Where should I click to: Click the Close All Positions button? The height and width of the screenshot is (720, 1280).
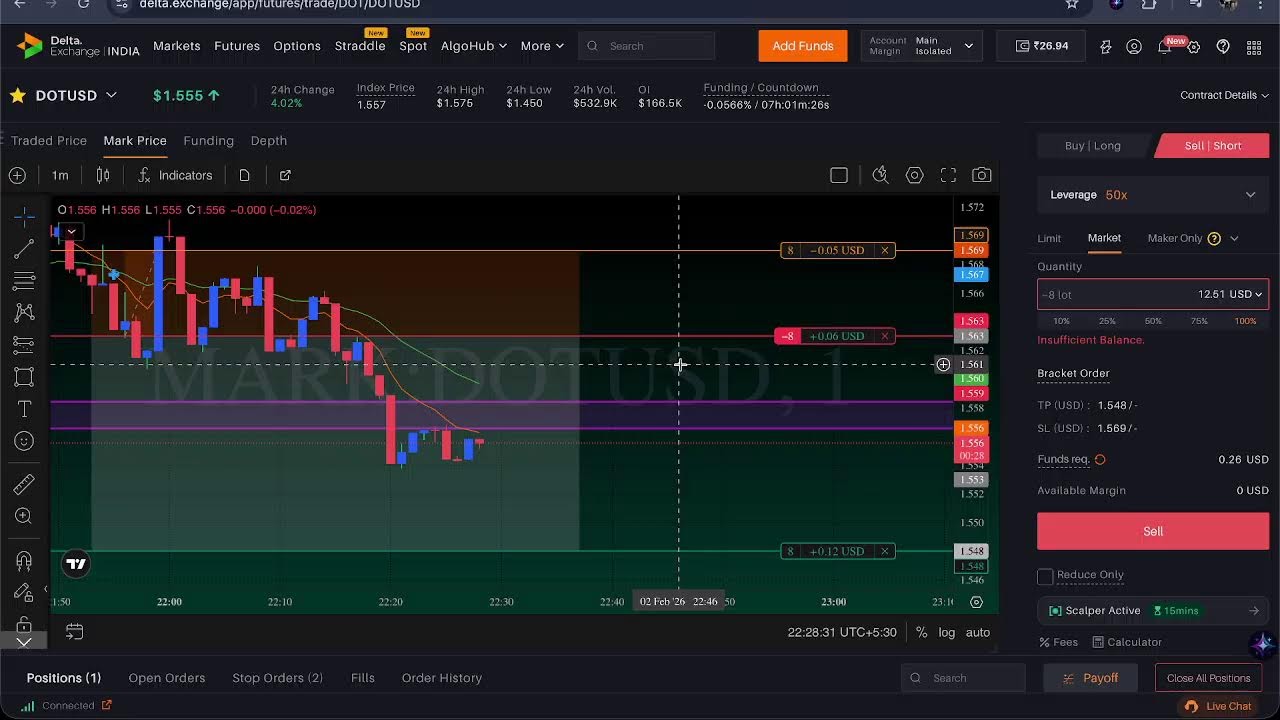[1208, 678]
